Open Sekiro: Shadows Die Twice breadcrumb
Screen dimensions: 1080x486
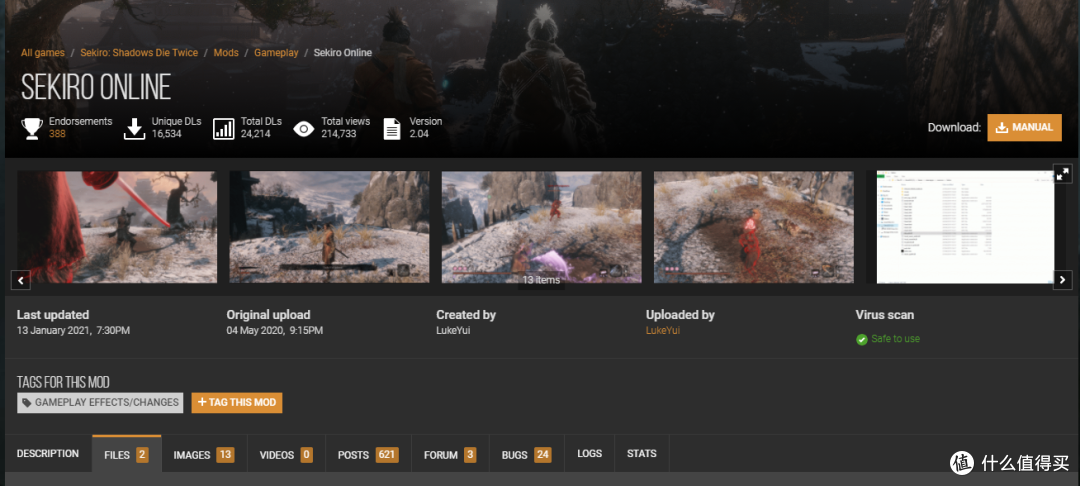(x=139, y=52)
